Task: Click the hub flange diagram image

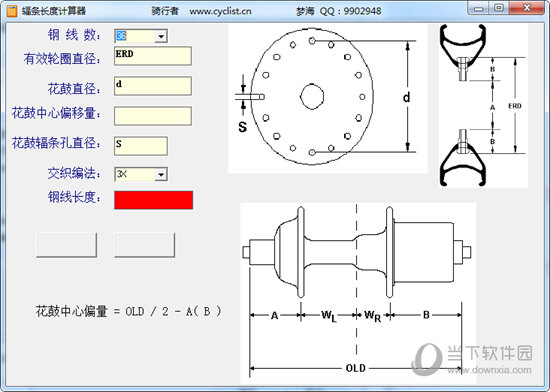Action: (x=328, y=99)
